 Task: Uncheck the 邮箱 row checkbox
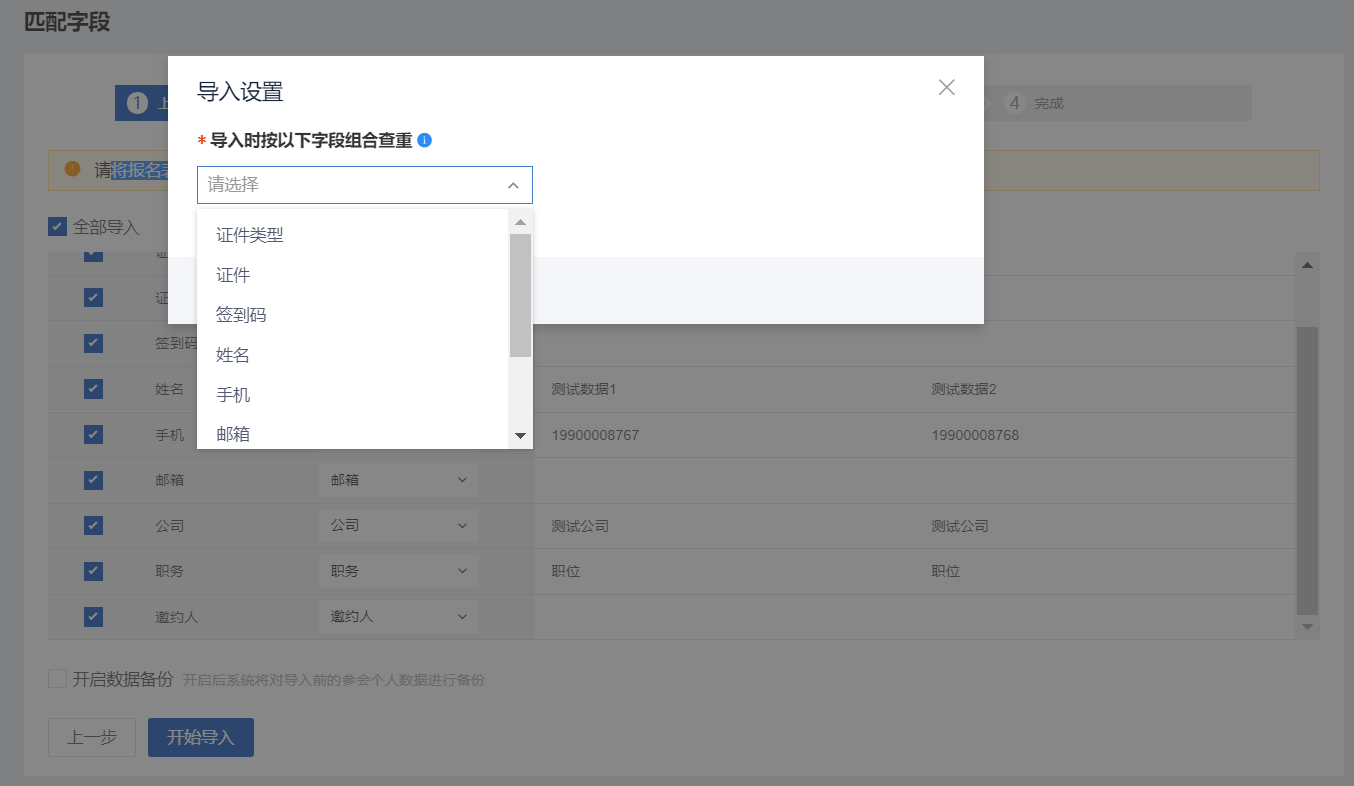(x=93, y=480)
